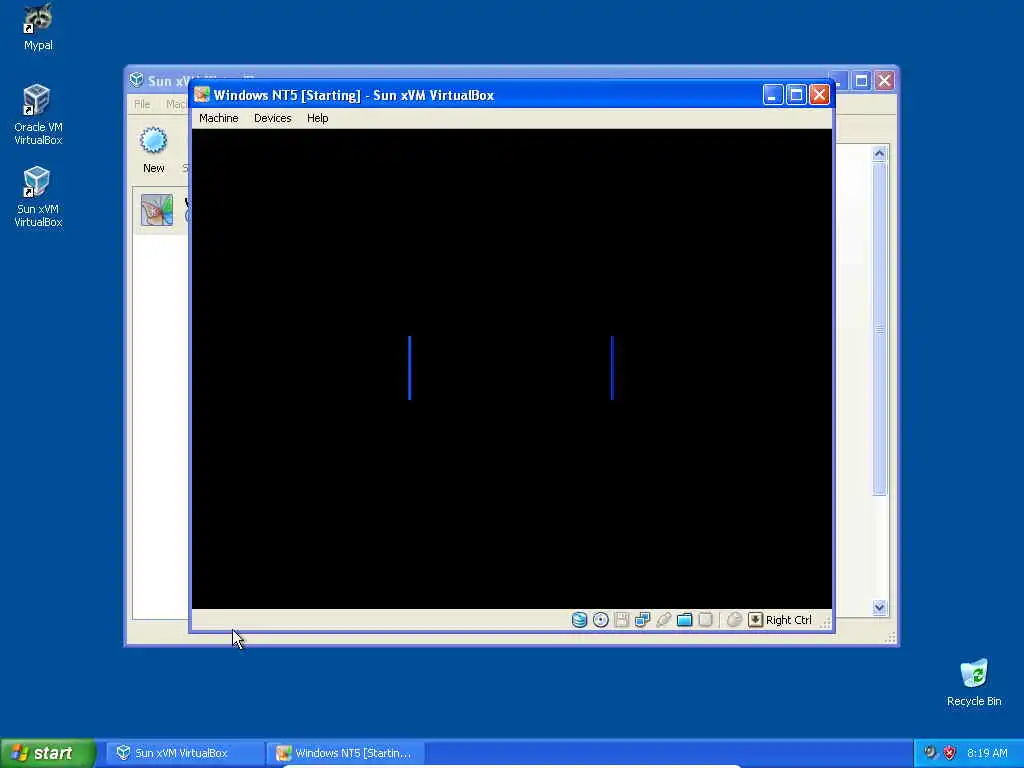
Task: Maximize the background VirtualBox manager window
Action: coord(861,80)
